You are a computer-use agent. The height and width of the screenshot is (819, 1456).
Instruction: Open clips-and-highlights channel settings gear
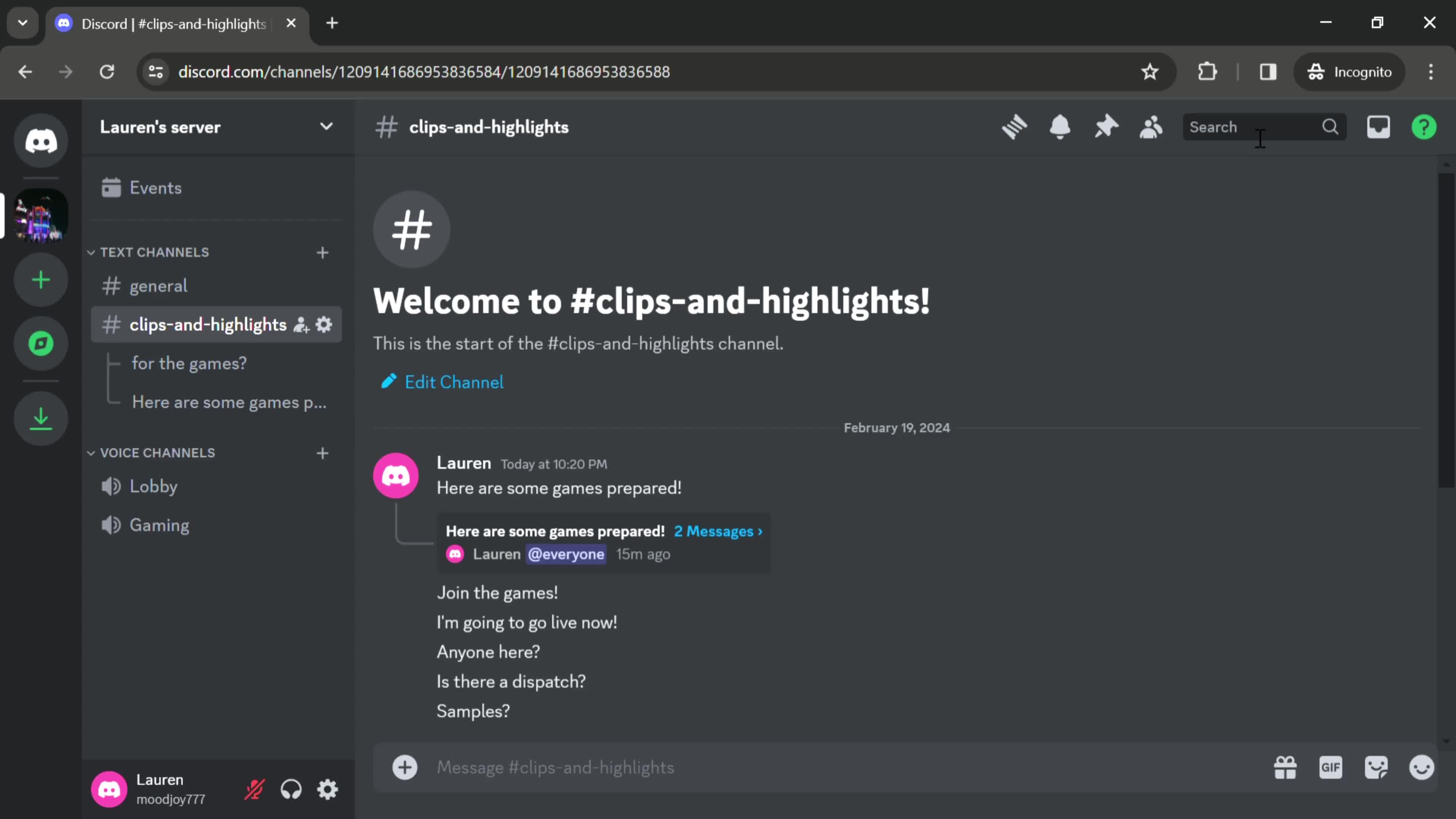click(x=324, y=325)
